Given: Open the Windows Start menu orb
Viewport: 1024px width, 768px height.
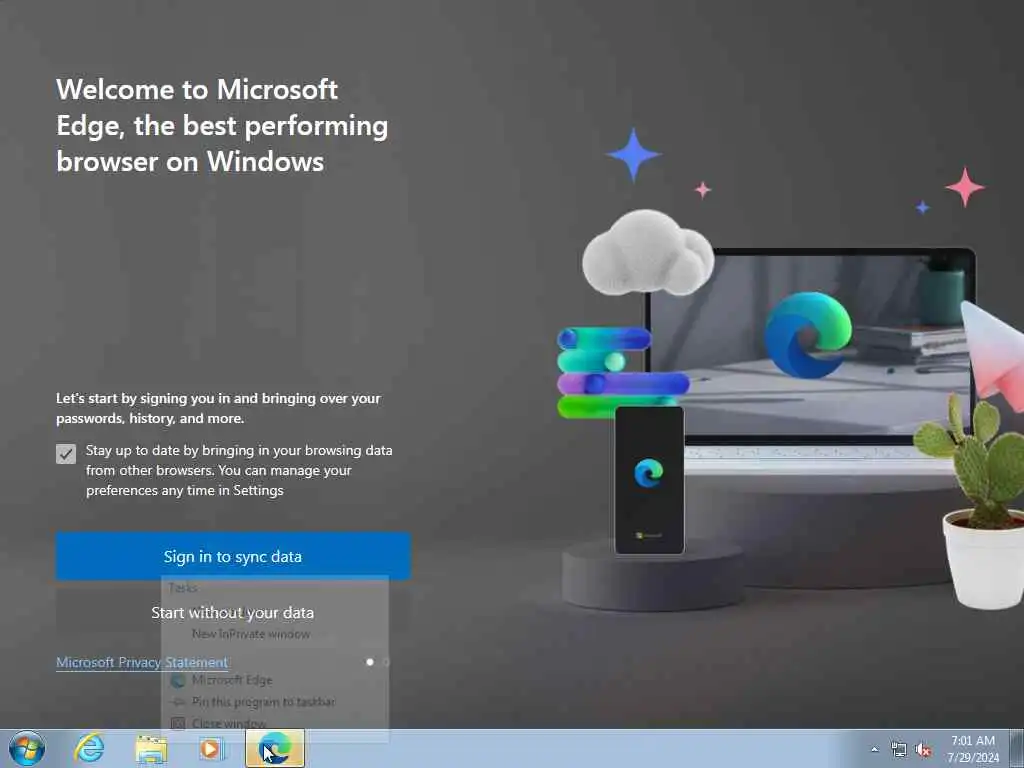Looking at the screenshot, I should coord(27,748).
